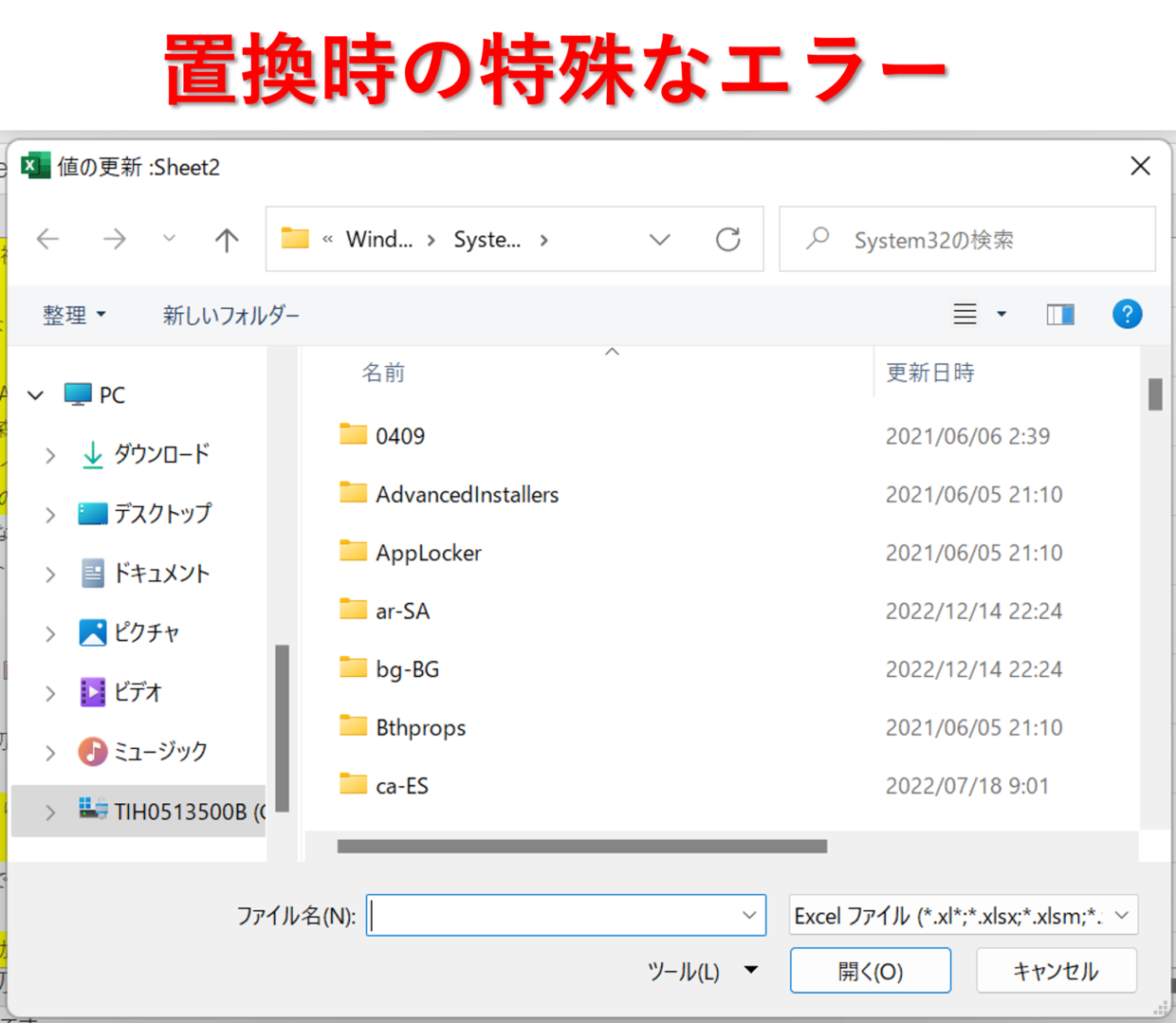Click the navigation pane scrollbar
1176x1023 pixels.
(282, 728)
